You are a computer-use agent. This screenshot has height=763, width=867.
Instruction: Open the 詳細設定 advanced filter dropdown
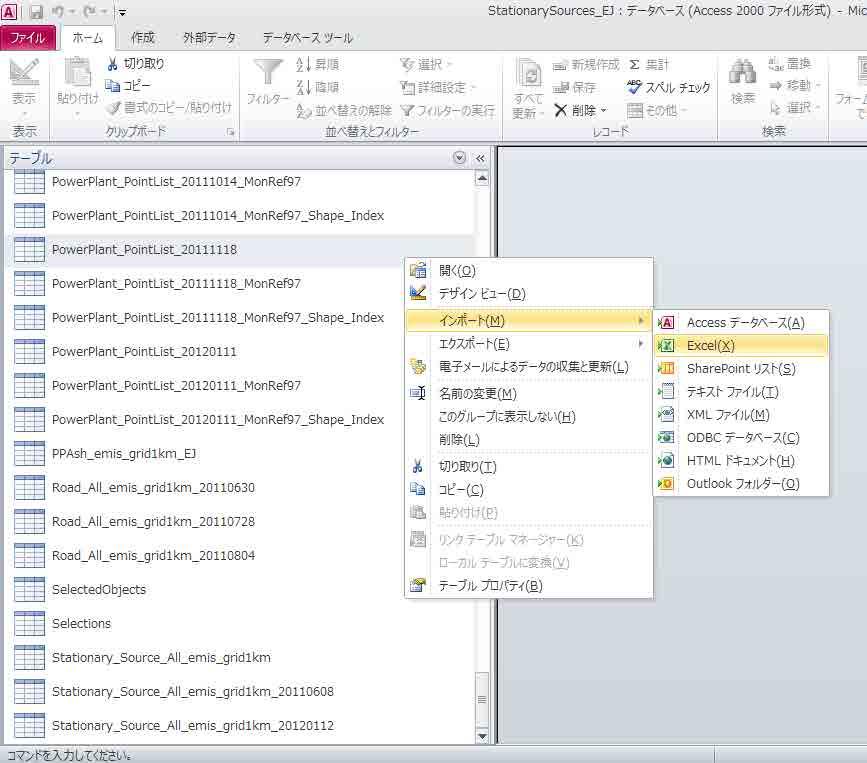pos(438,87)
